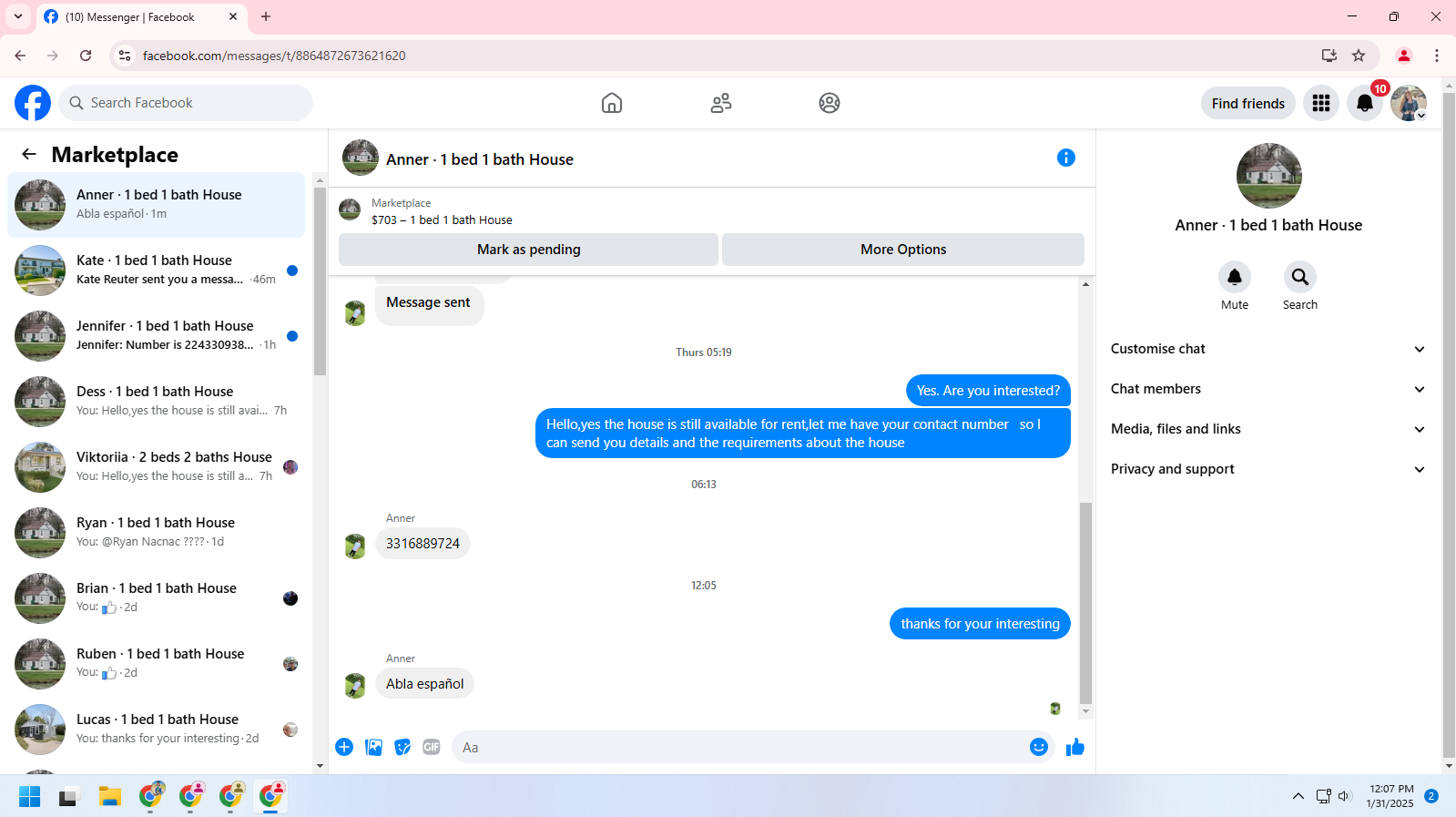Image resolution: width=1456 pixels, height=817 pixels.
Task: Go back using the Marketplace back arrow
Action: 29,155
